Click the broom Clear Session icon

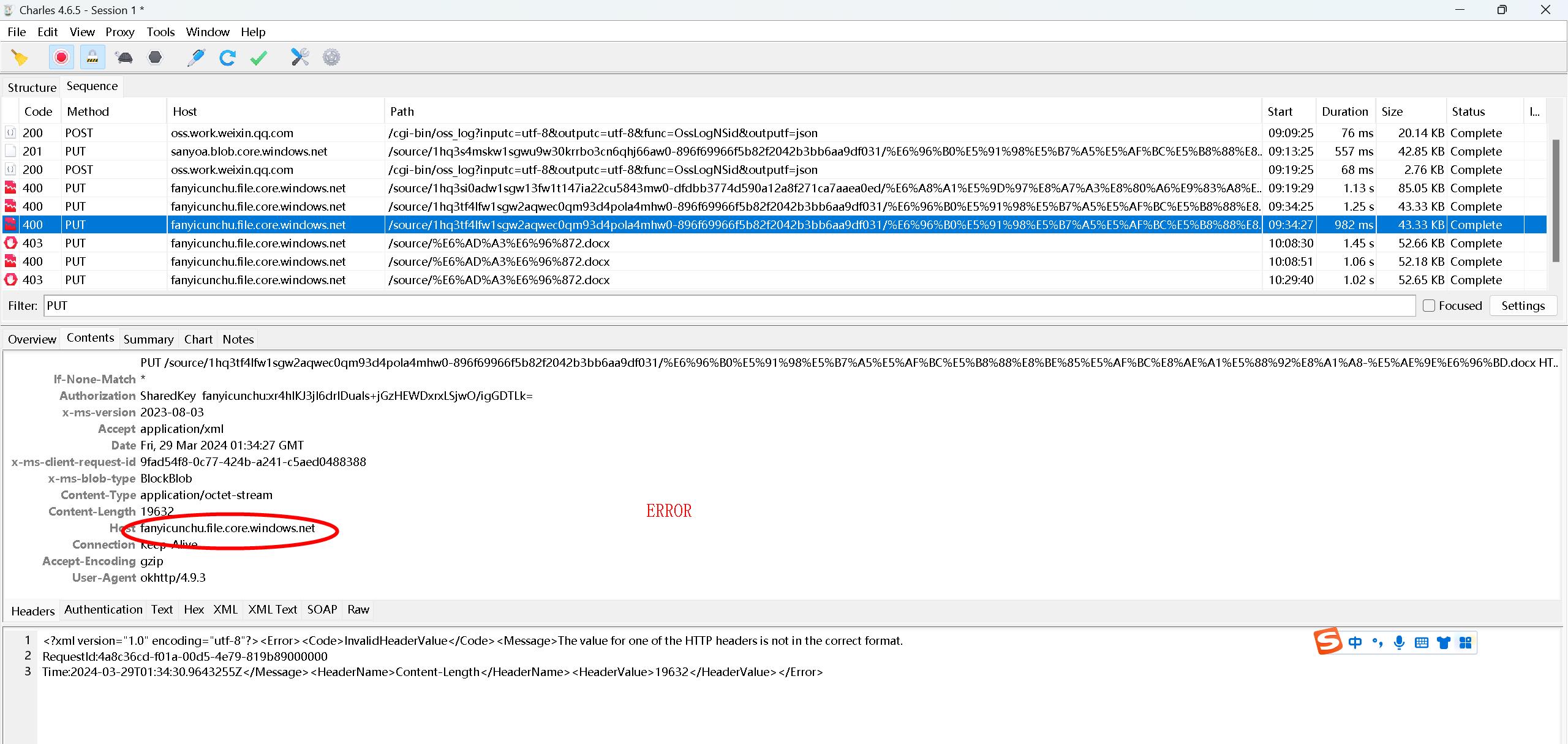pyautogui.click(x=20, y=58)
